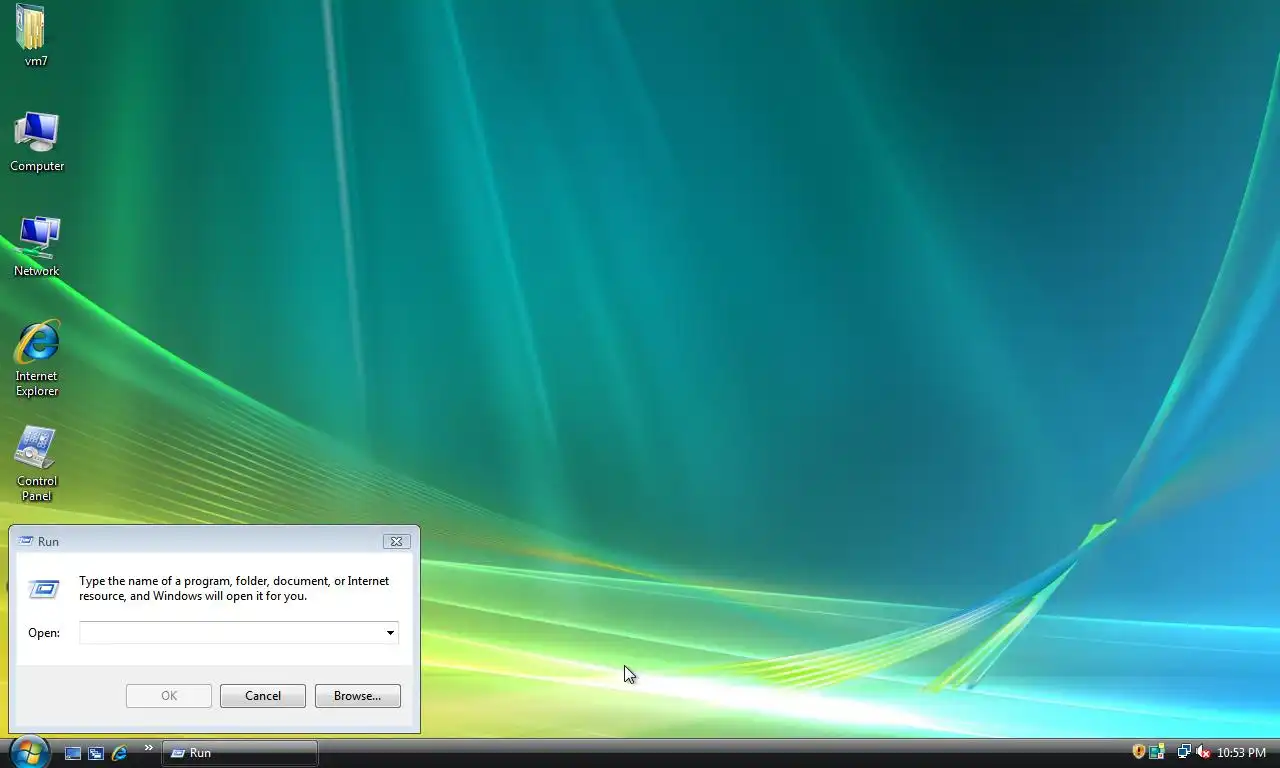
Task: Click the network connection tray icon
Action: pyautogui.click(x=1184, y=752)
